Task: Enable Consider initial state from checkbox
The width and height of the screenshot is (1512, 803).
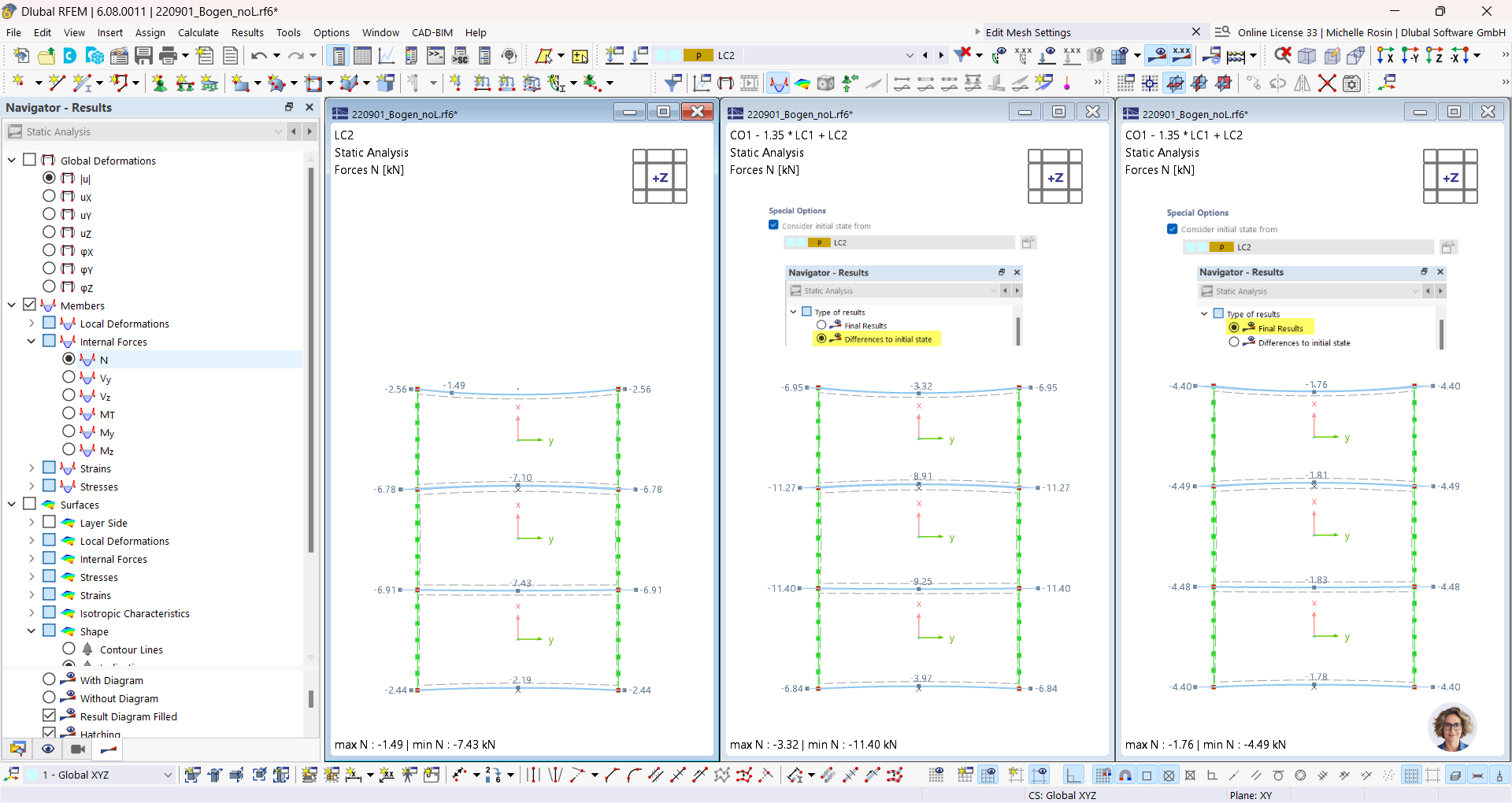Action: (773, 225)
